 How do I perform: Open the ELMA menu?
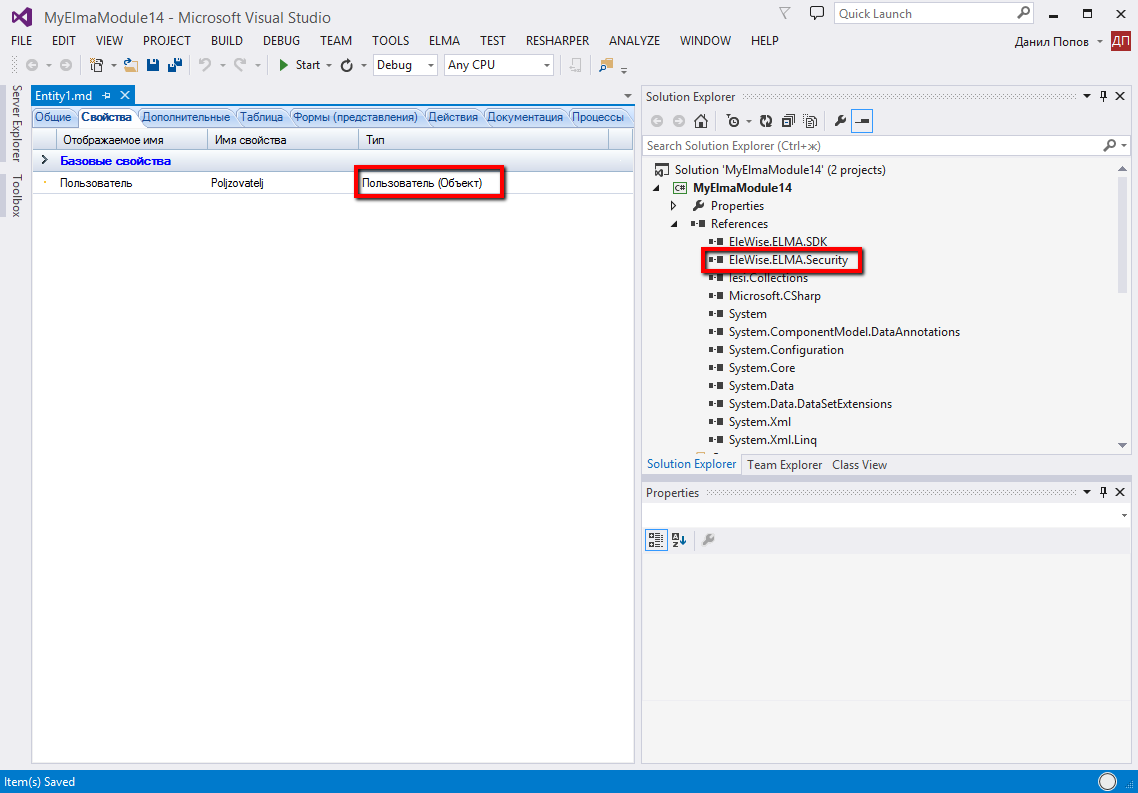pyautogui.click(x=444, y=41)
